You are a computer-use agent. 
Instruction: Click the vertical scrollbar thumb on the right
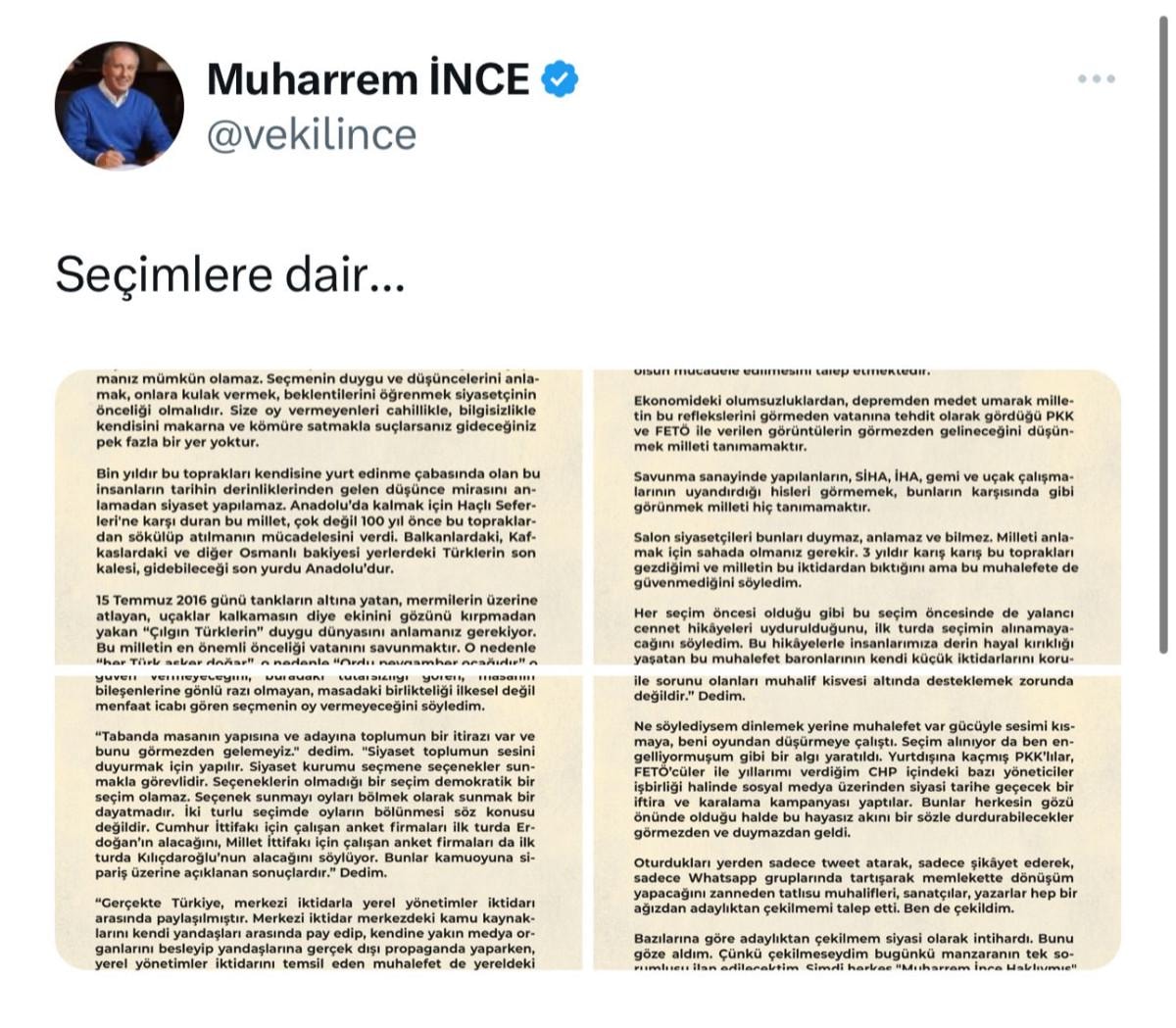(x=1163, y=333)
